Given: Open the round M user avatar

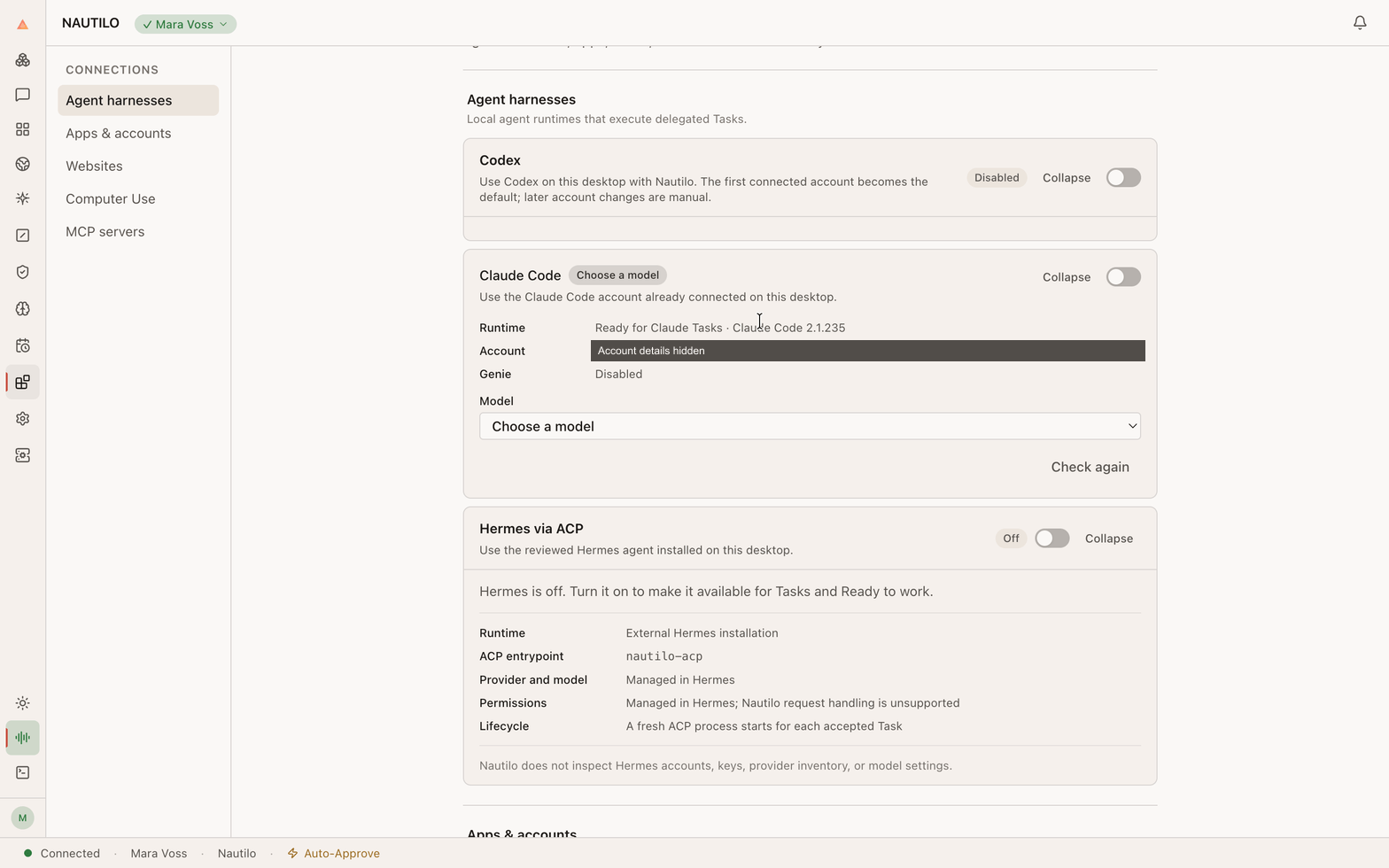Looking at the screenshot, I should (x=23, y=818).
